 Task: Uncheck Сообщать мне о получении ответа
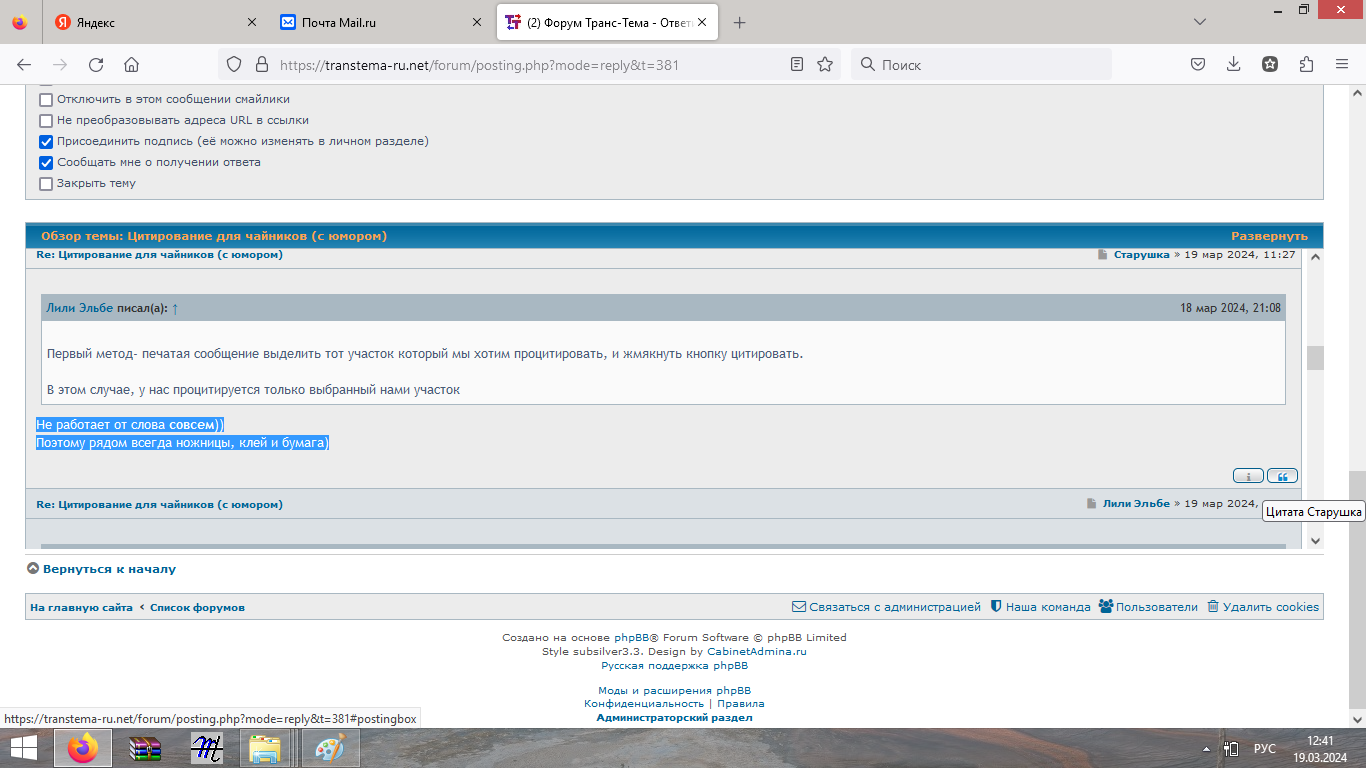tap(46, 163)
